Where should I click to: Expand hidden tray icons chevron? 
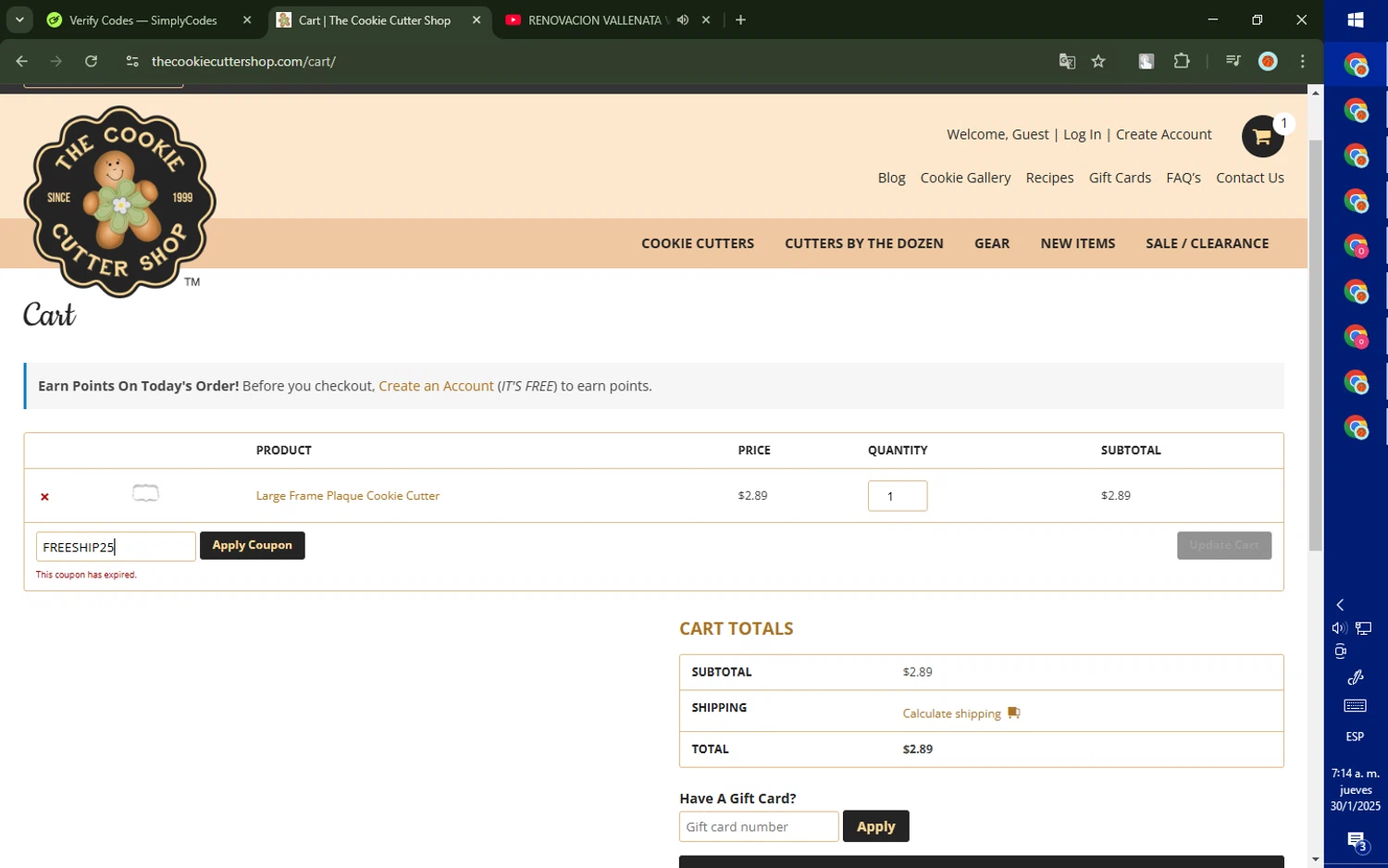point(1340,605)
